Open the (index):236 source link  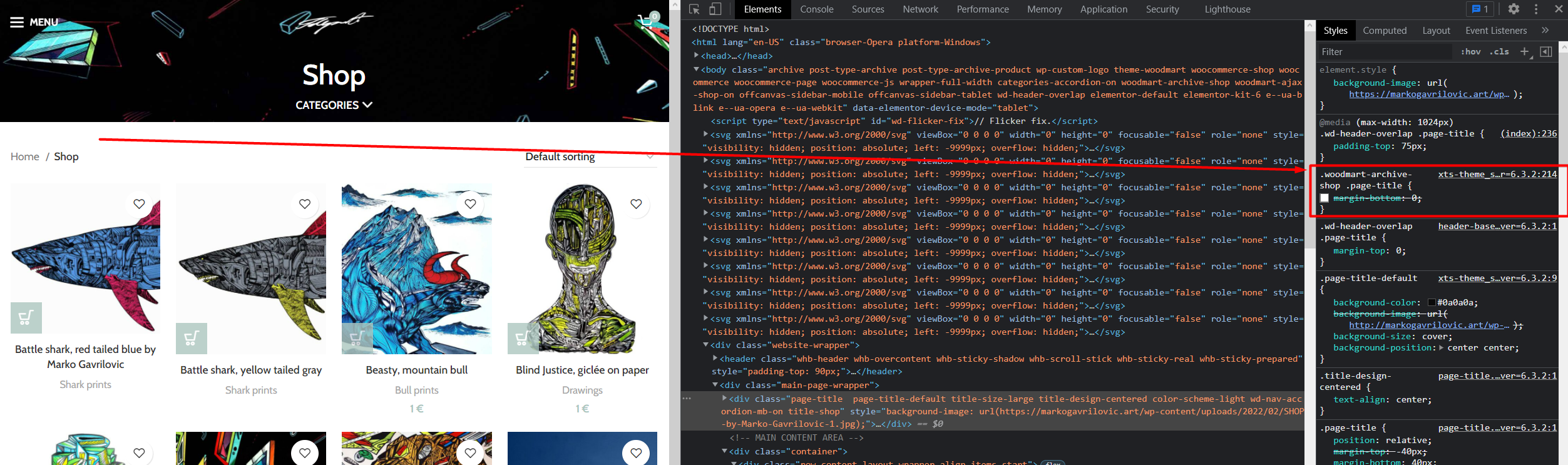[x=1528, y=134]
